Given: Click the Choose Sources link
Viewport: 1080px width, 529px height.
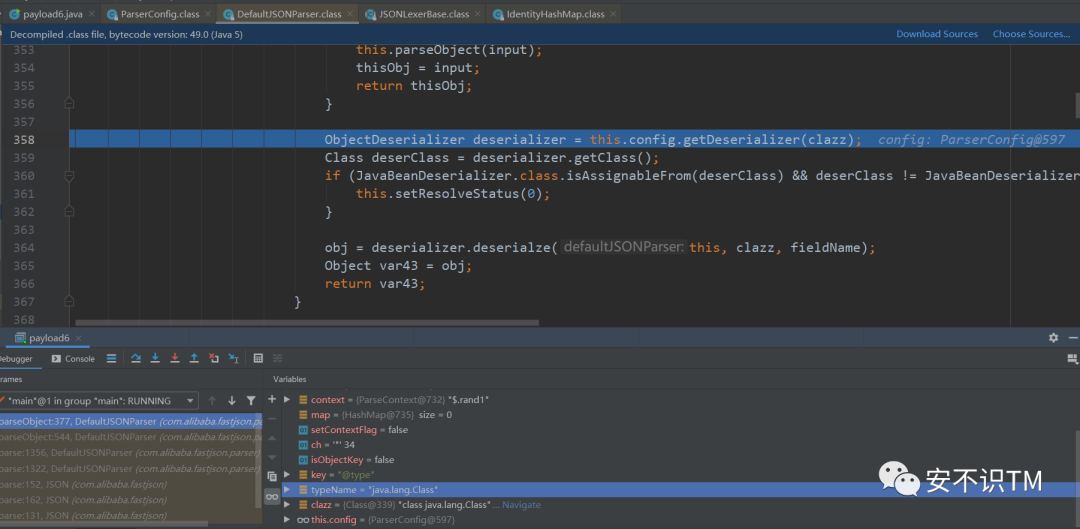Looking at the screenshot, I should 1031,34.
